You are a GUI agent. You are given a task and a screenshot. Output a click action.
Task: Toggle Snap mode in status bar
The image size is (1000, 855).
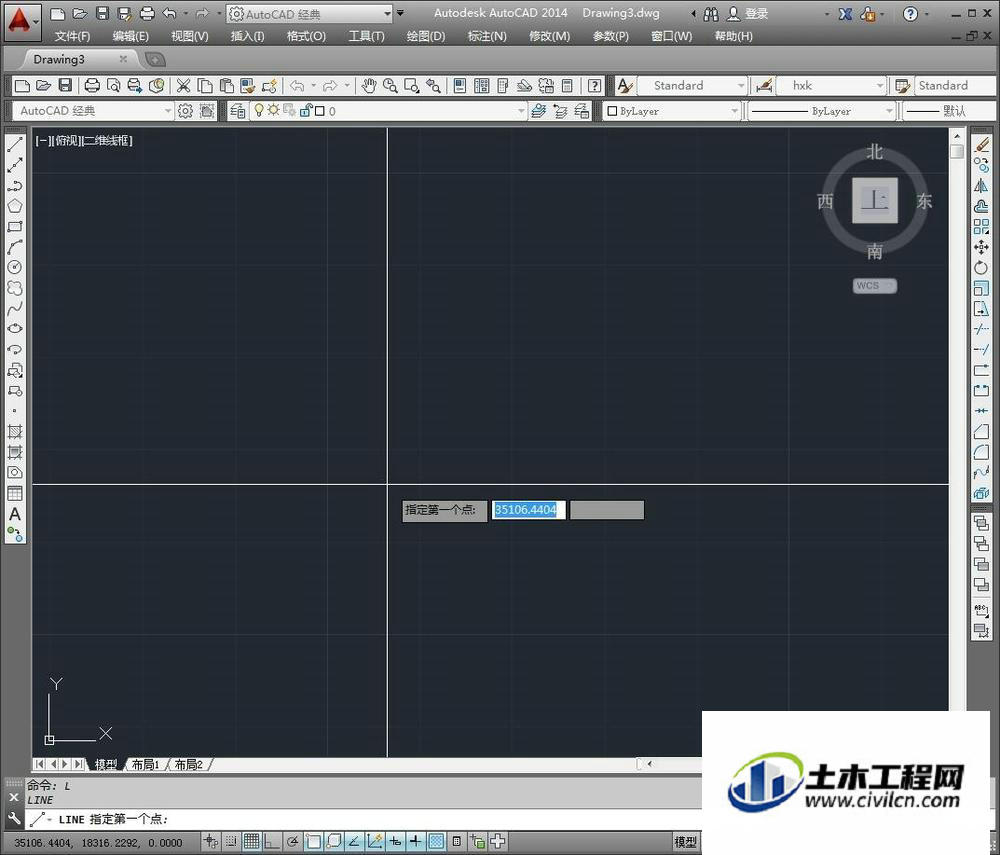tap(232, 842)
